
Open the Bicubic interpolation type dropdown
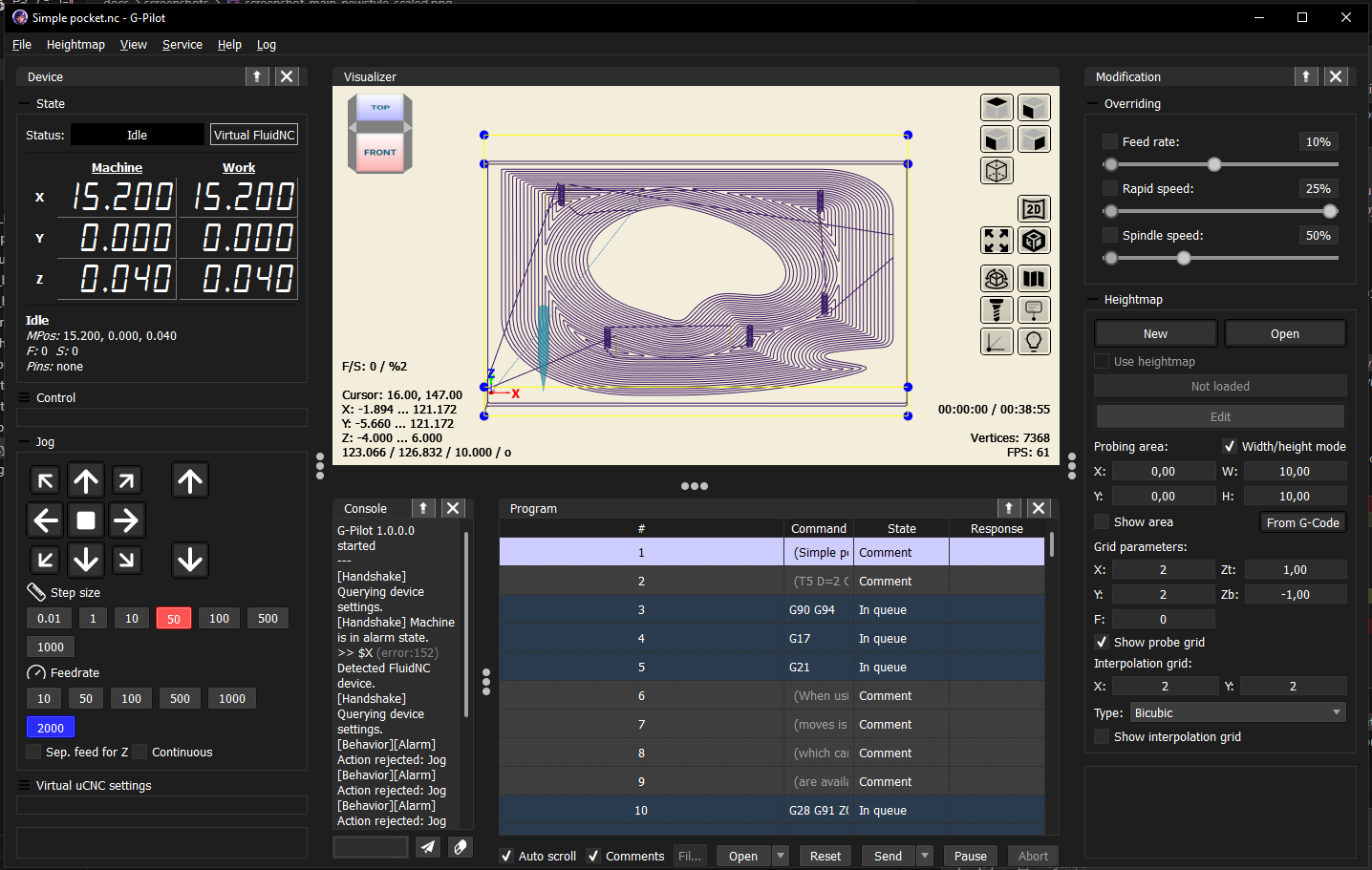point(1237,712)
